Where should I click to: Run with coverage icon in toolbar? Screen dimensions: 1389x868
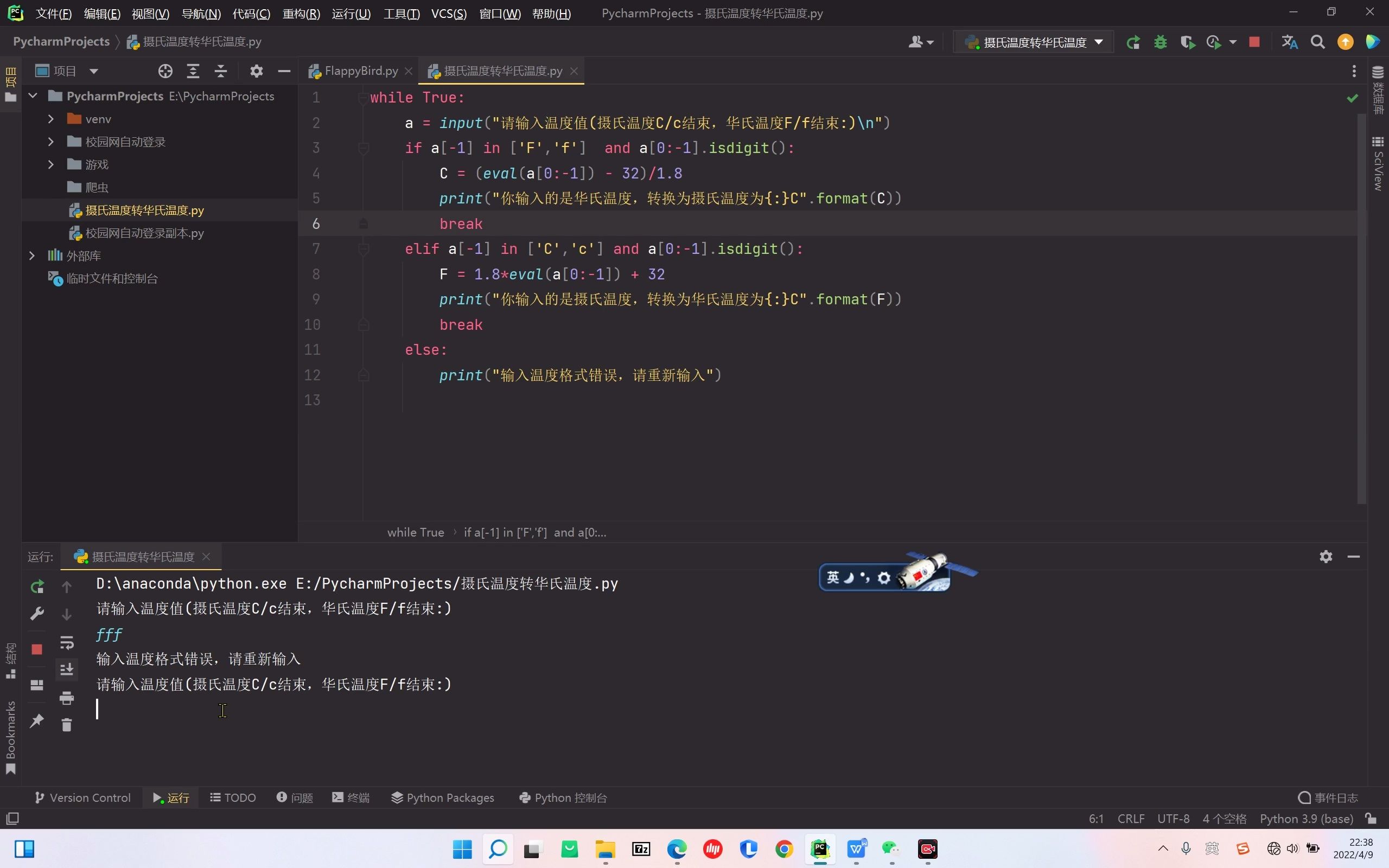tap(1188, 42)
